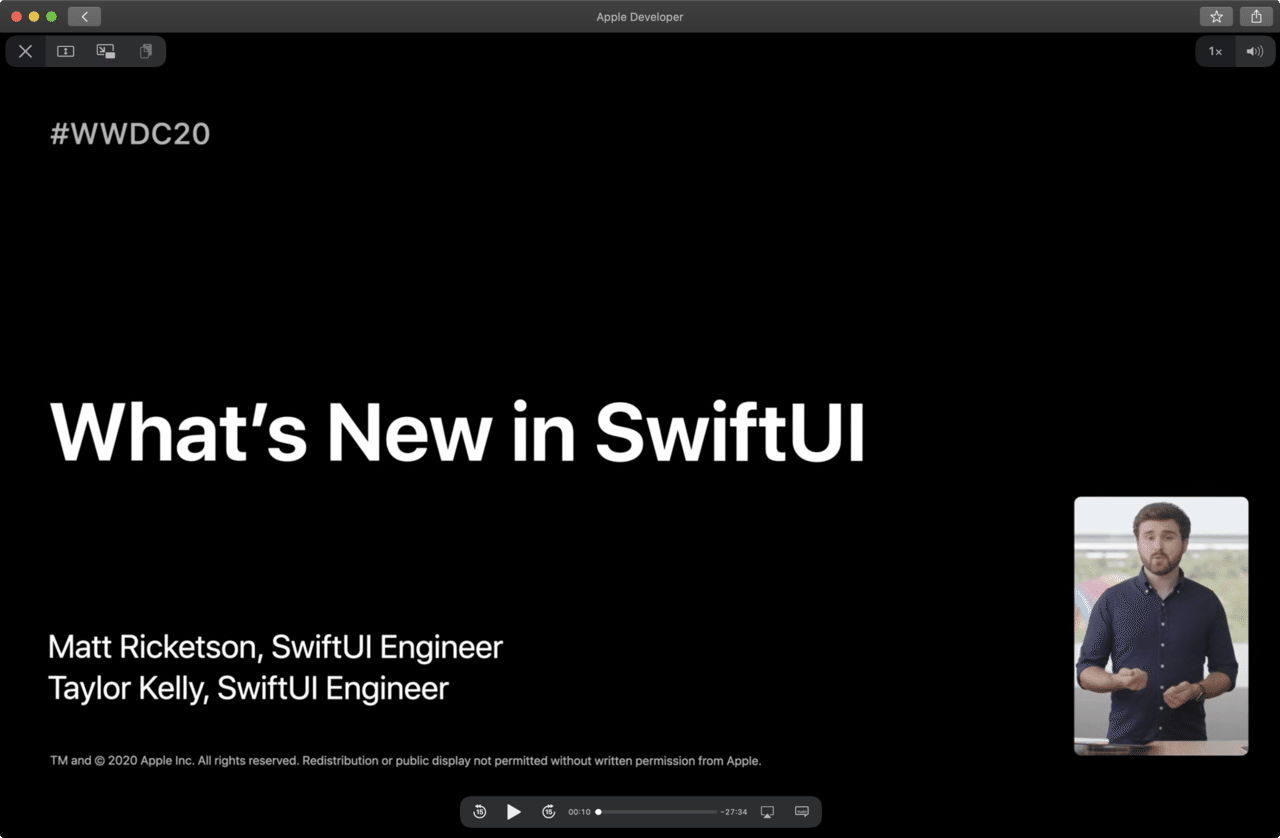
Task: Click the "What's New in SwiftUI" title
Action: [457, 431]
